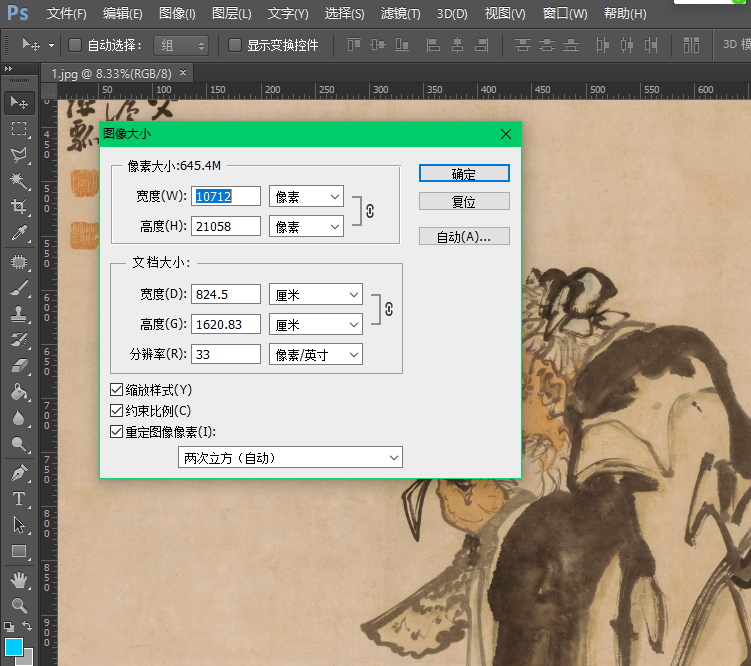The width and height of the screenshot is (751, 666).
Task: Select the Spot Healing Brush tool
Action: tap(19, 262)
